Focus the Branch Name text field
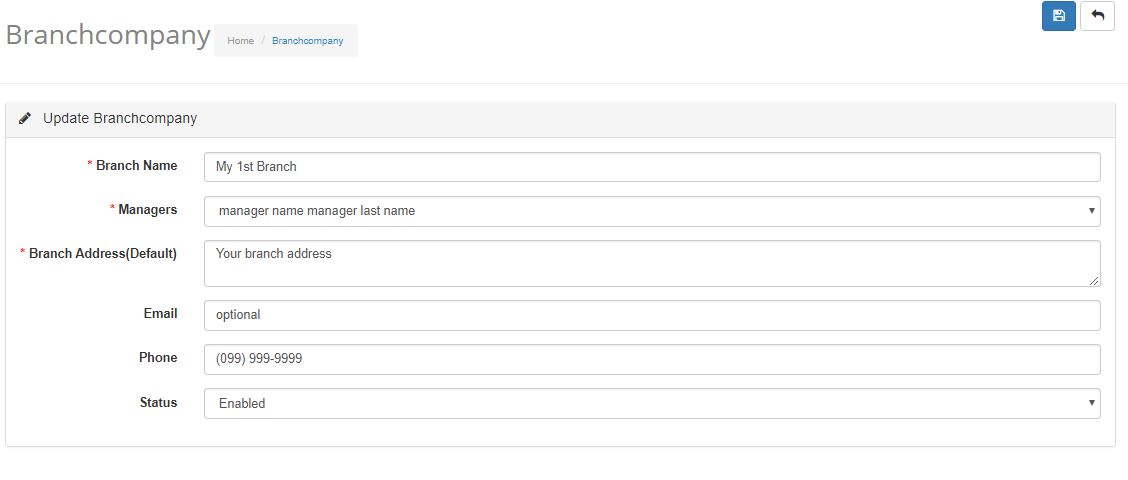Viewport: 1128px width, 480px height. pyautogui.click(x=652, y=167)
